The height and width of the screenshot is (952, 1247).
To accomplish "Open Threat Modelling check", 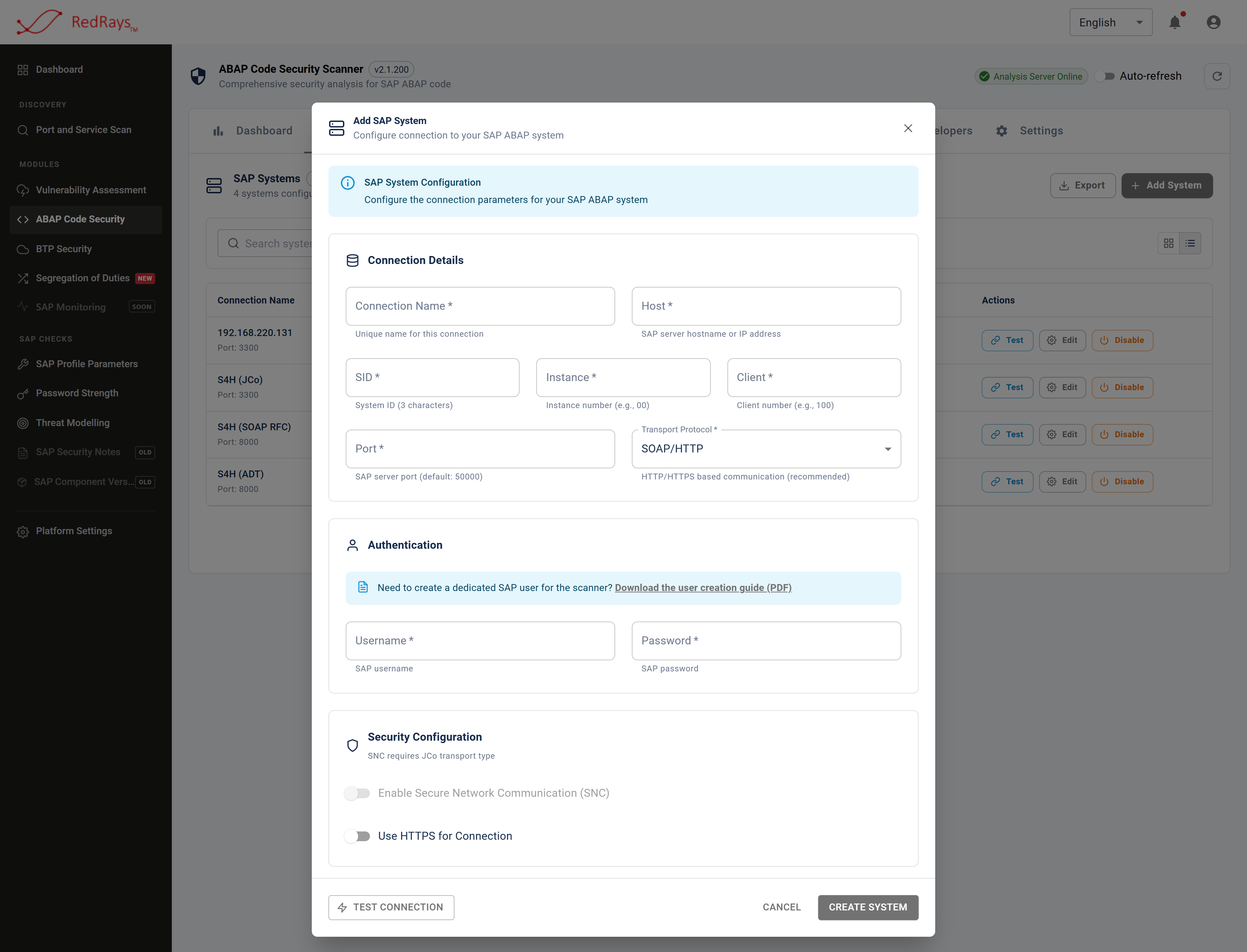I will click(86, 423).
